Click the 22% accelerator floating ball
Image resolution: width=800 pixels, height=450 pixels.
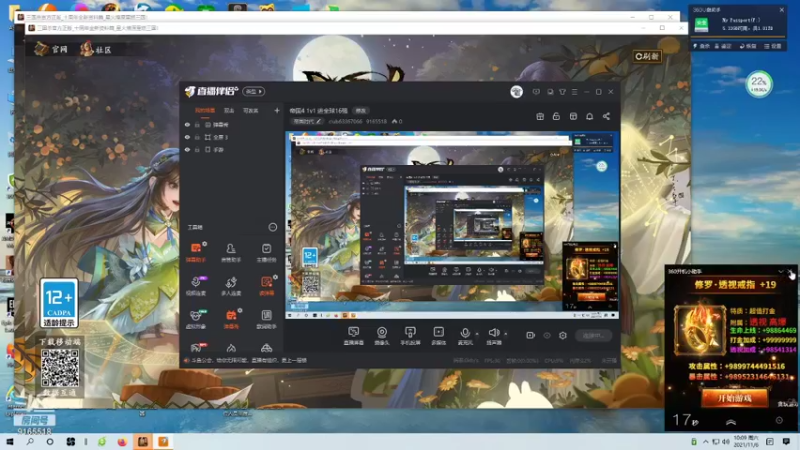point(759,84)
